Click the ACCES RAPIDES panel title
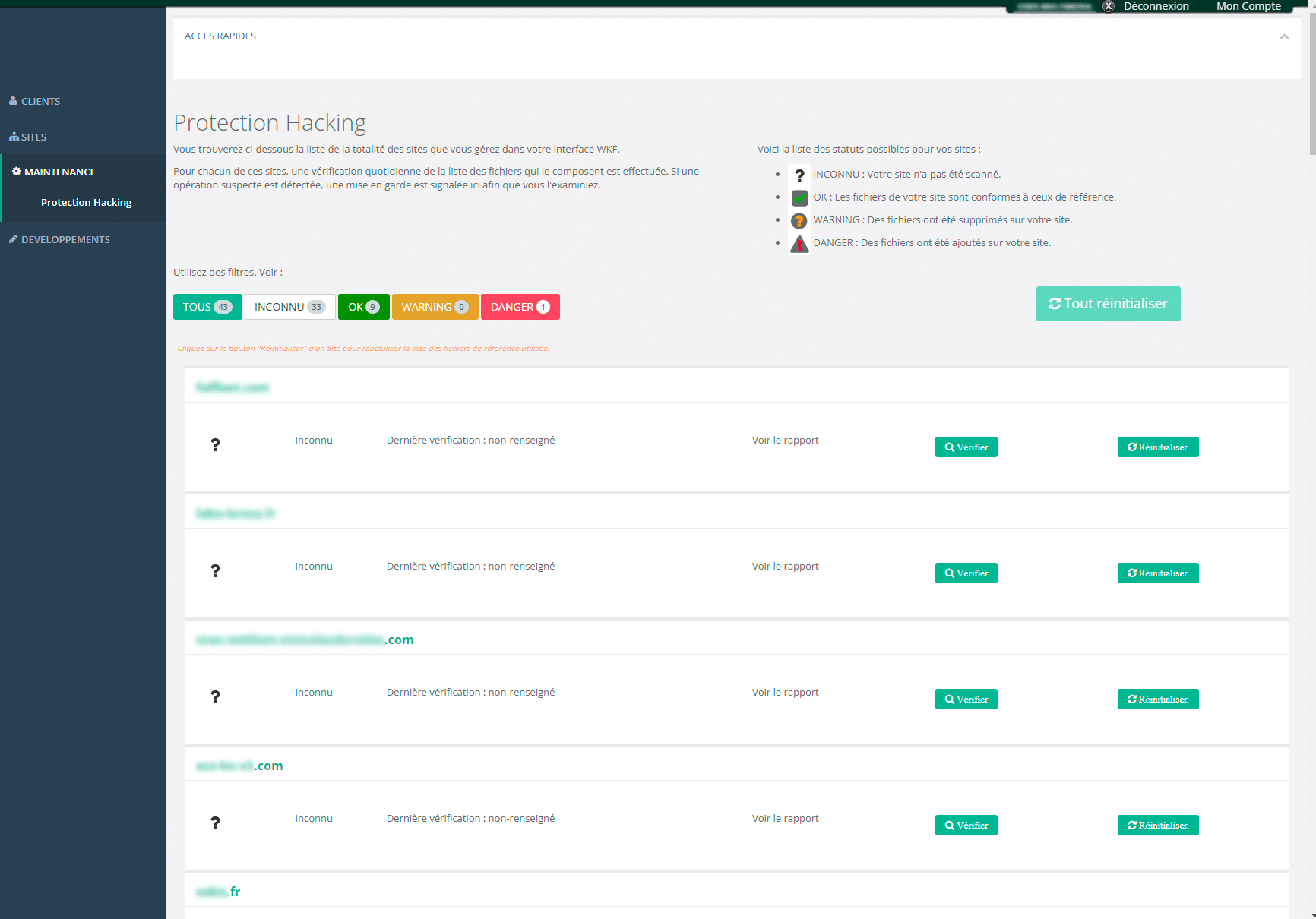The width and height of the screenshot is (1316, 919). (220, 36)
